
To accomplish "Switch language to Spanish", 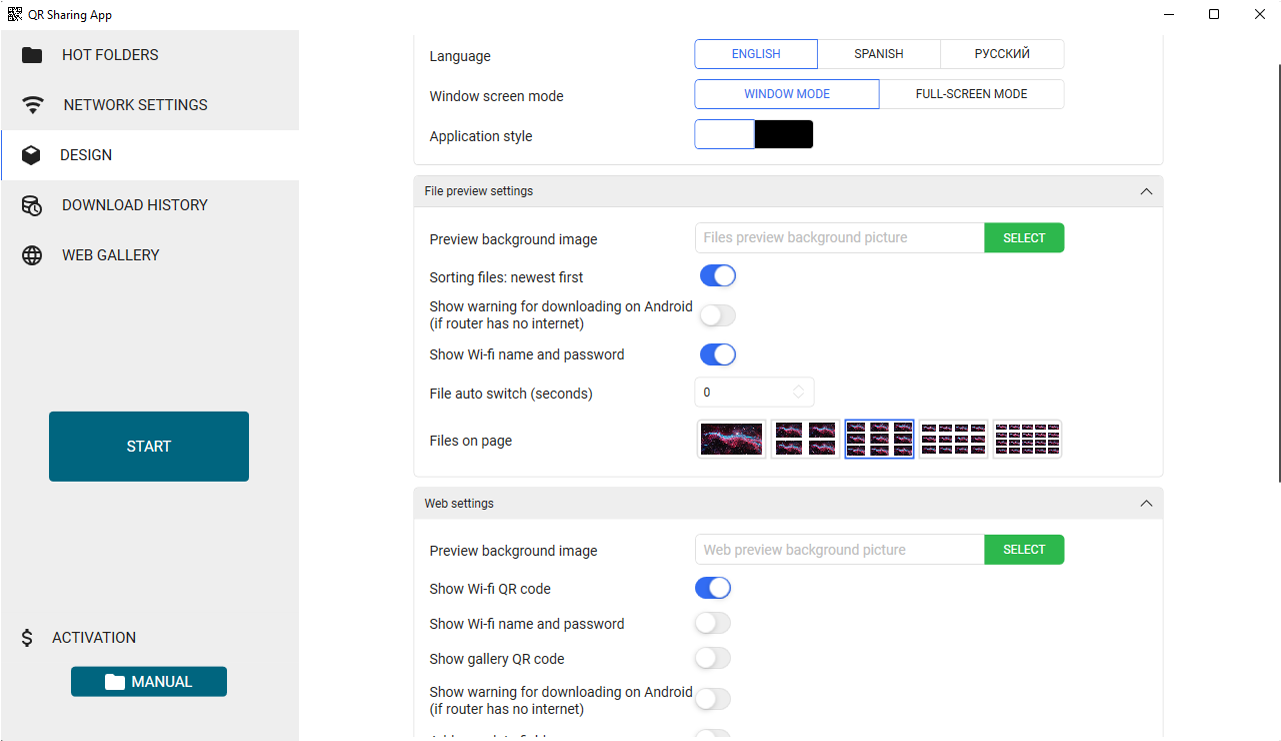I will point(878,54).
